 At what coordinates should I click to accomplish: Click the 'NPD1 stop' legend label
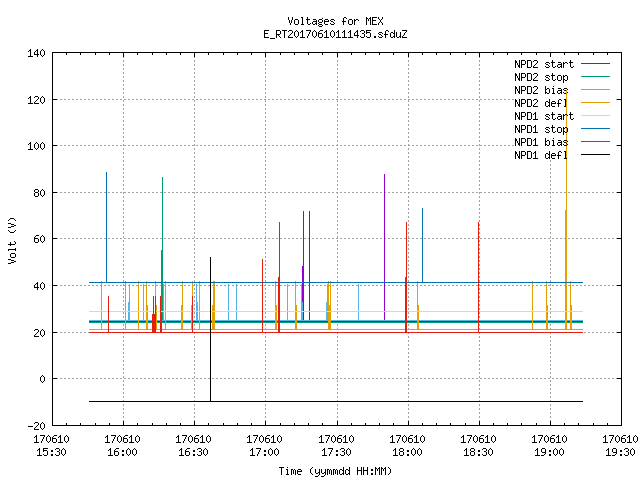point(541,129)
